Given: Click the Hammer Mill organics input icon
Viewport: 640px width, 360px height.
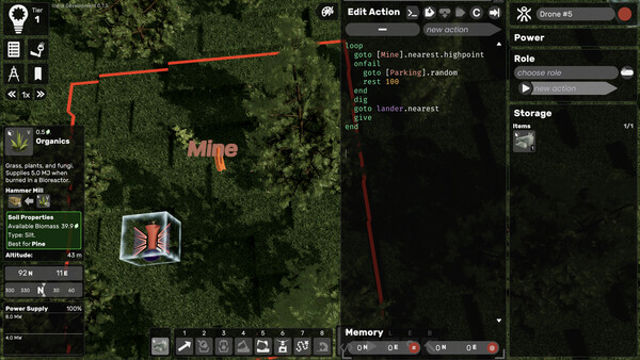Looking at the screenshot, I should point(43,201).
